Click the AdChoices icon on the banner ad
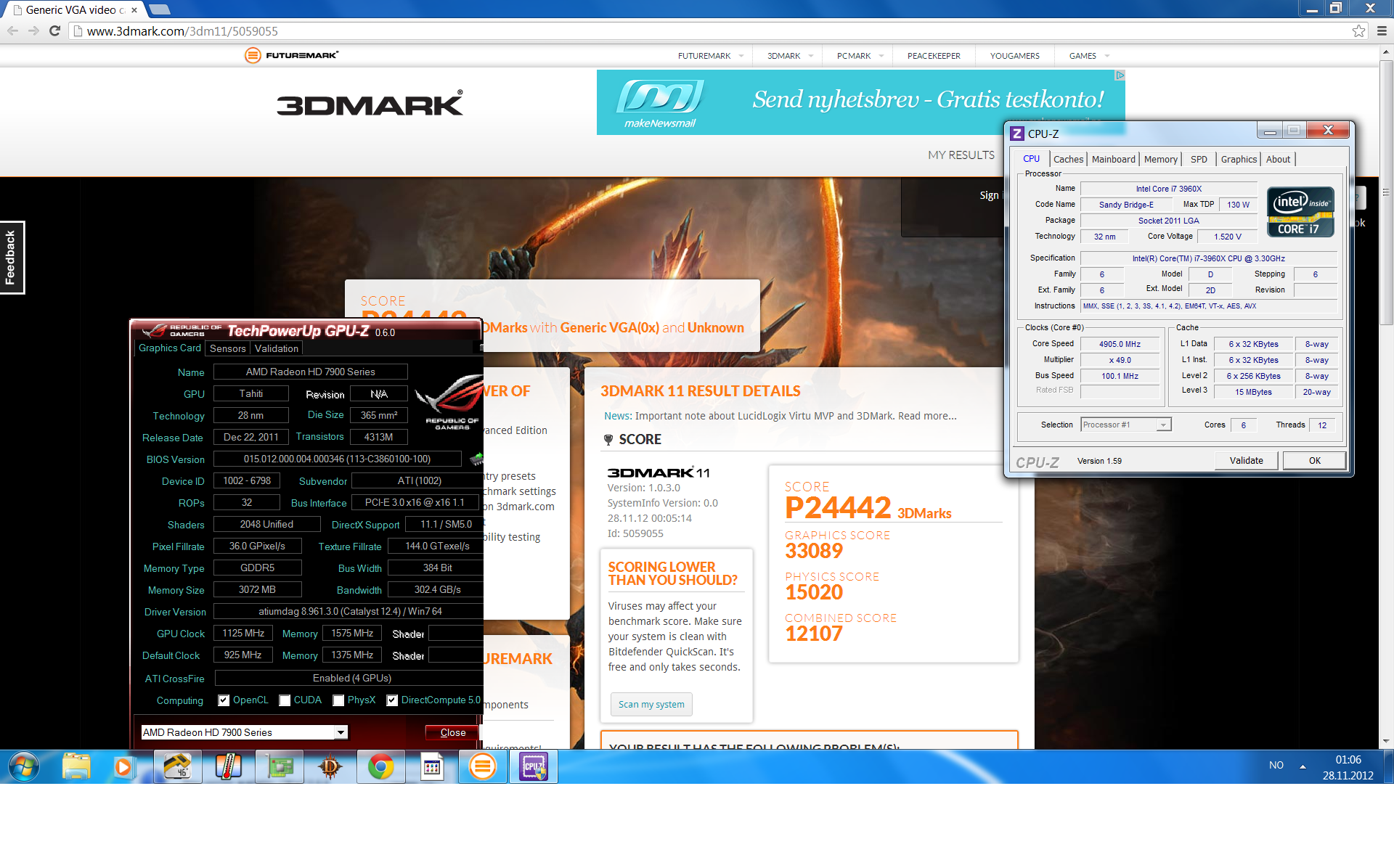The width and height of the screenshot is (1394, 868). [x=1120, y=75]
